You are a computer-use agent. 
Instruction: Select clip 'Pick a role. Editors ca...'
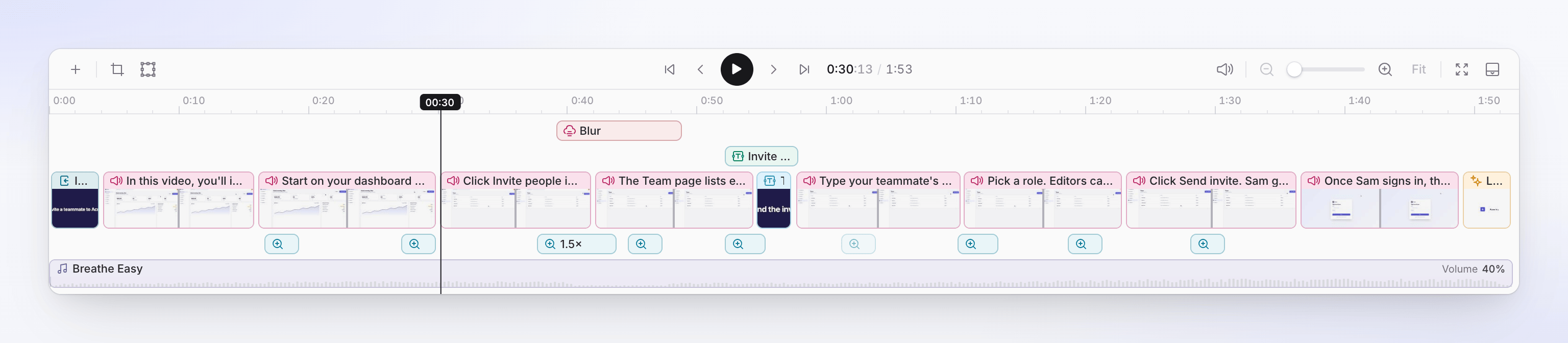(x=1043, y=200)
